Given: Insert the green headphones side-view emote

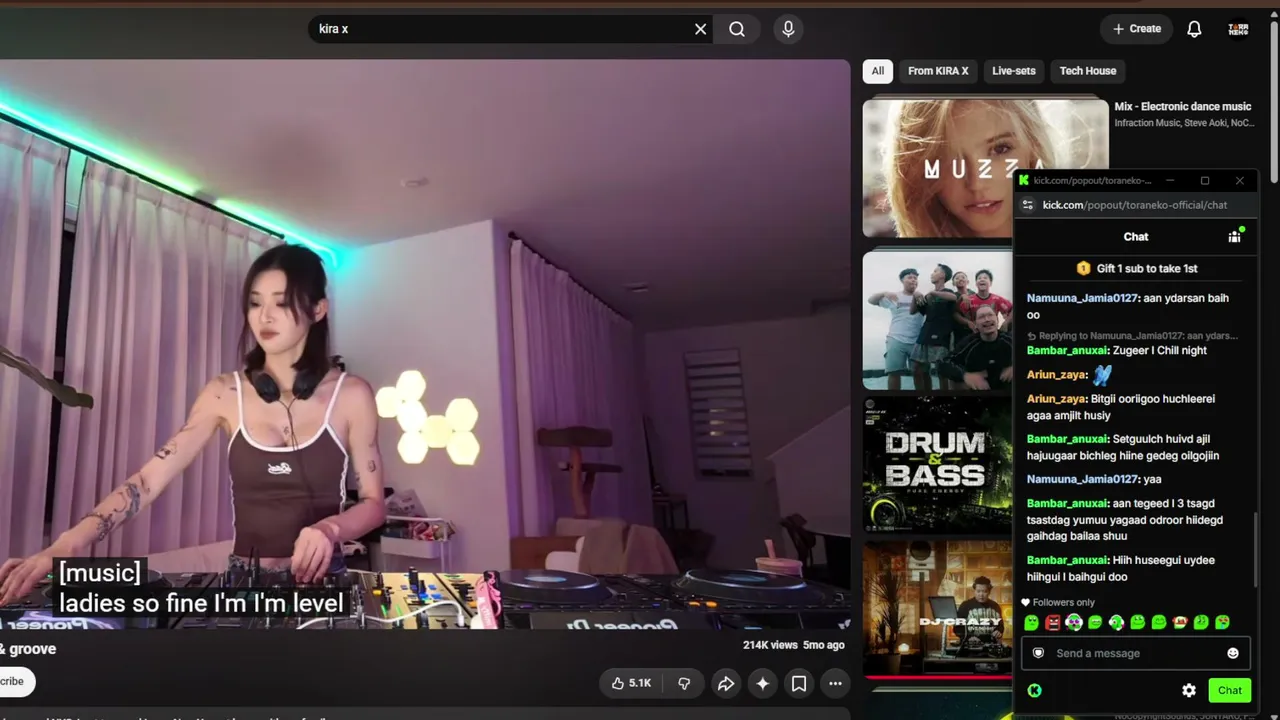Looking at the screenshot, I should coord(1116,623).
